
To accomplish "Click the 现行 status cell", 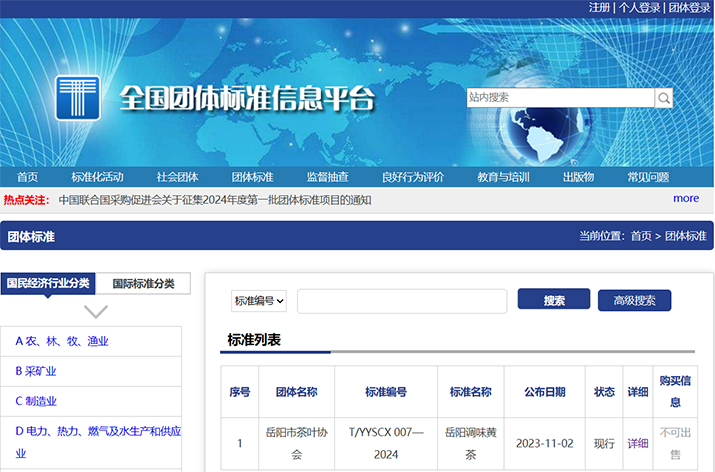I will coord(604,443).
